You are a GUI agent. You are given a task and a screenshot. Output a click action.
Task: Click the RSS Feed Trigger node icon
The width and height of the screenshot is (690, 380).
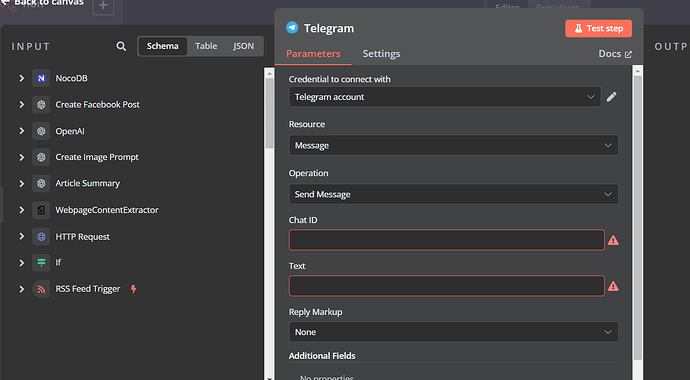click(x=41, y=289)
